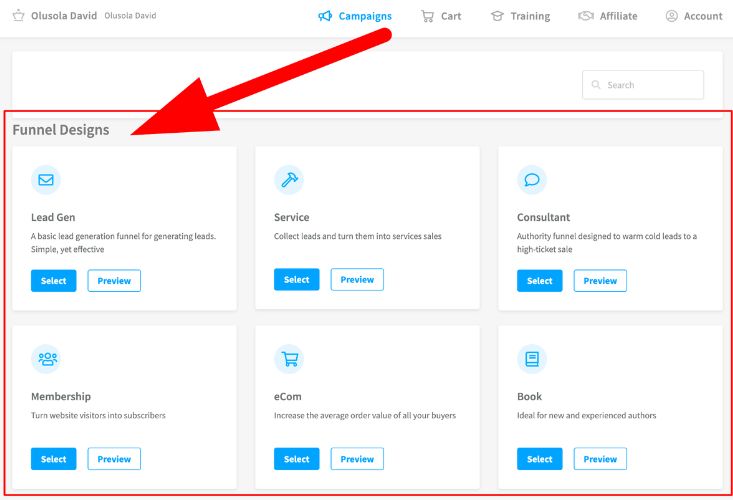
Task: Click the Service card title
Action: tap(292, 217)
